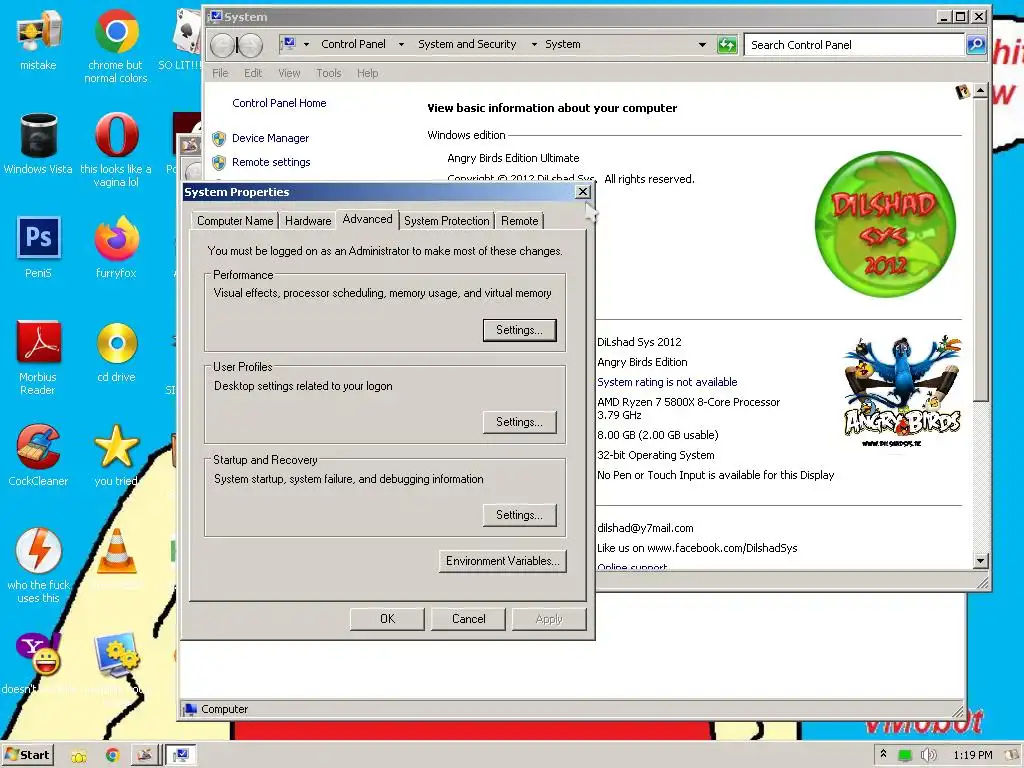1024x768 pixels.
Task: Open the Photoshop Ps desktop icon
Action: click(x=39, y=238)
